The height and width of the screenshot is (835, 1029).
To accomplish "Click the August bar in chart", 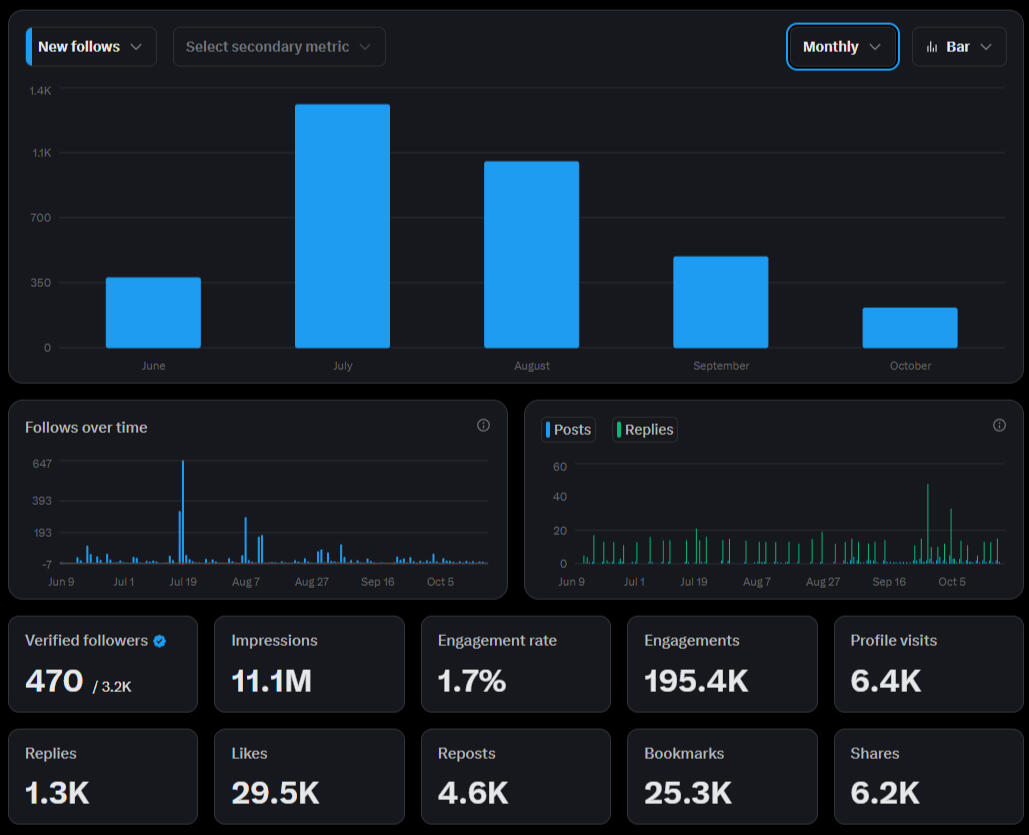I will click(531, 254).
